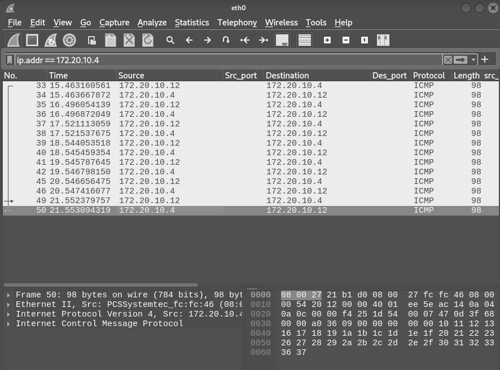500x370 pixels.
Task: Sort by the Src_port column header
Action: (x=243, y=76)
